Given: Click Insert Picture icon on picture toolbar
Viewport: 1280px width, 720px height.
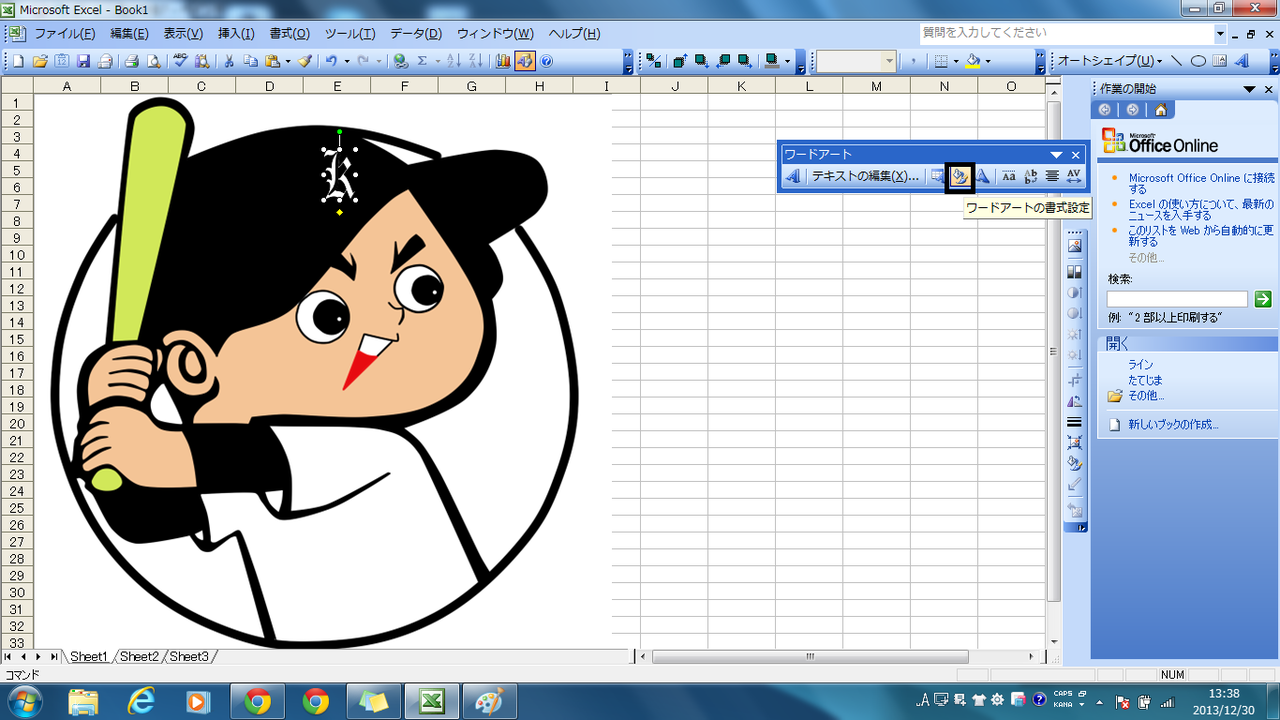Looking at the screenshot, I should 1075,246.
